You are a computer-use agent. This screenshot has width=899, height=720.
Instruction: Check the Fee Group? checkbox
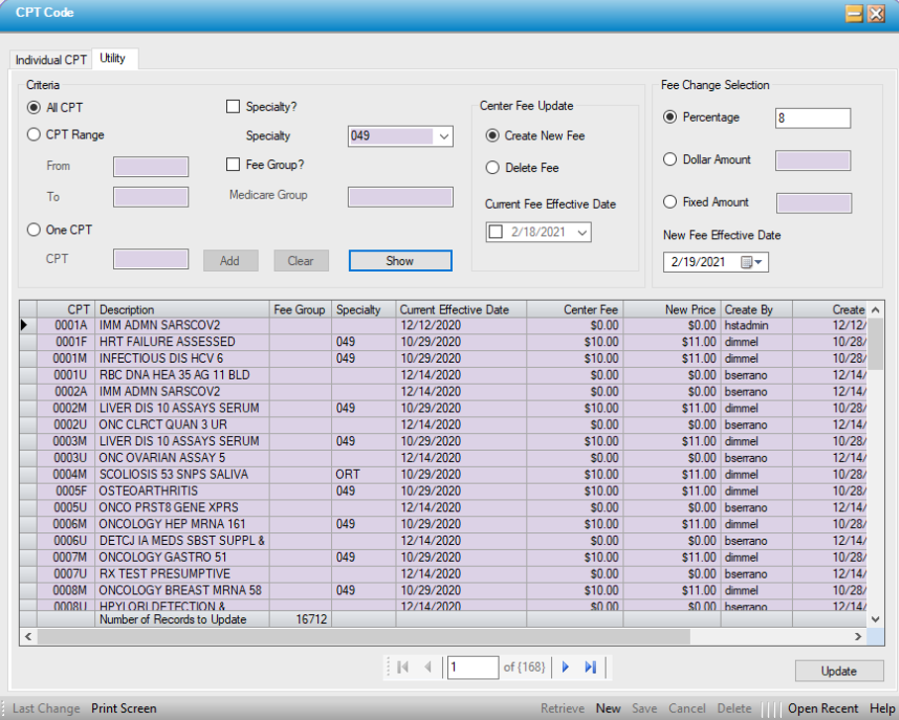coord(234,165)
